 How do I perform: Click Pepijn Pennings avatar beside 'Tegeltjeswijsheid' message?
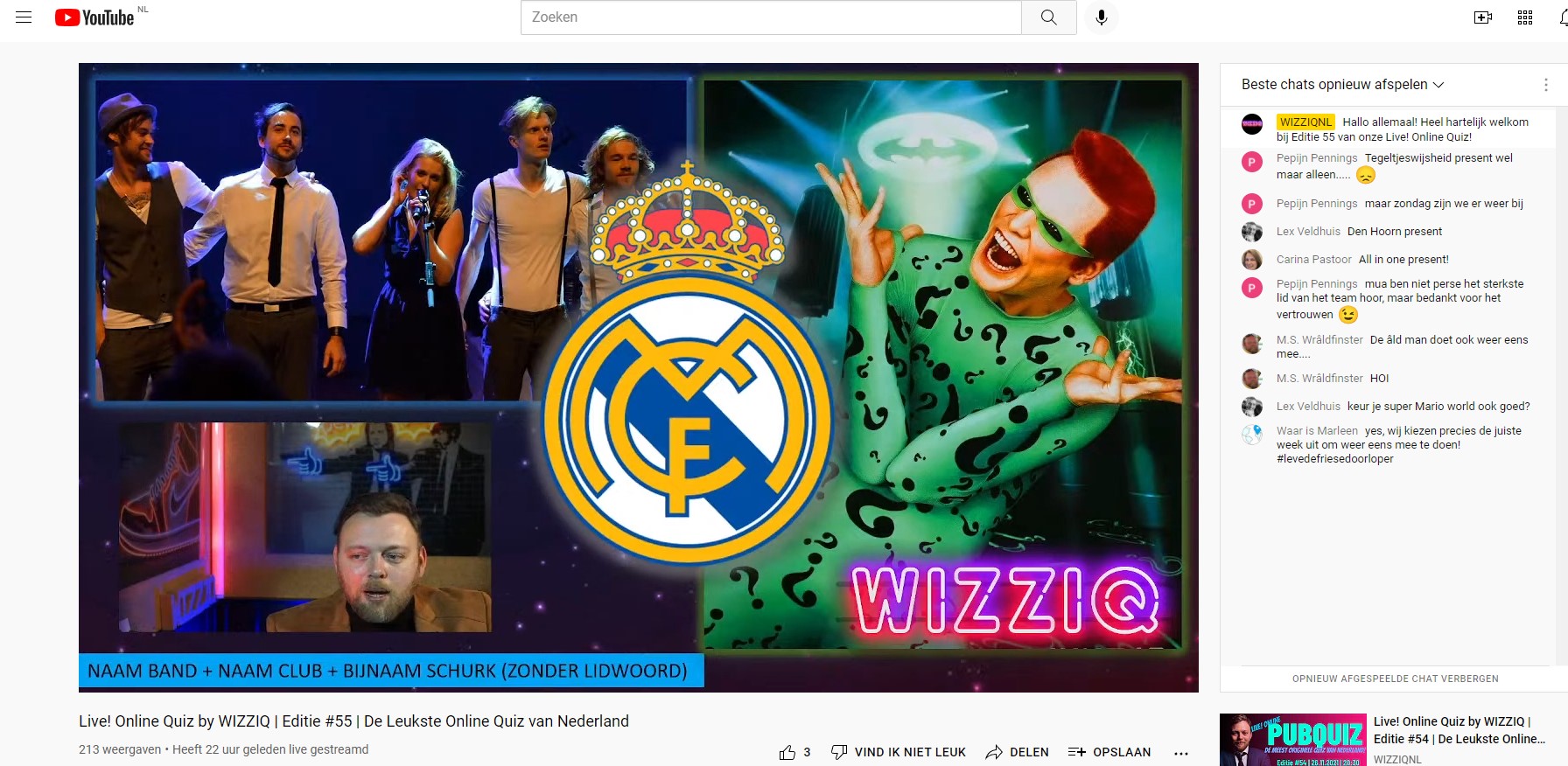pos(1252,161)
